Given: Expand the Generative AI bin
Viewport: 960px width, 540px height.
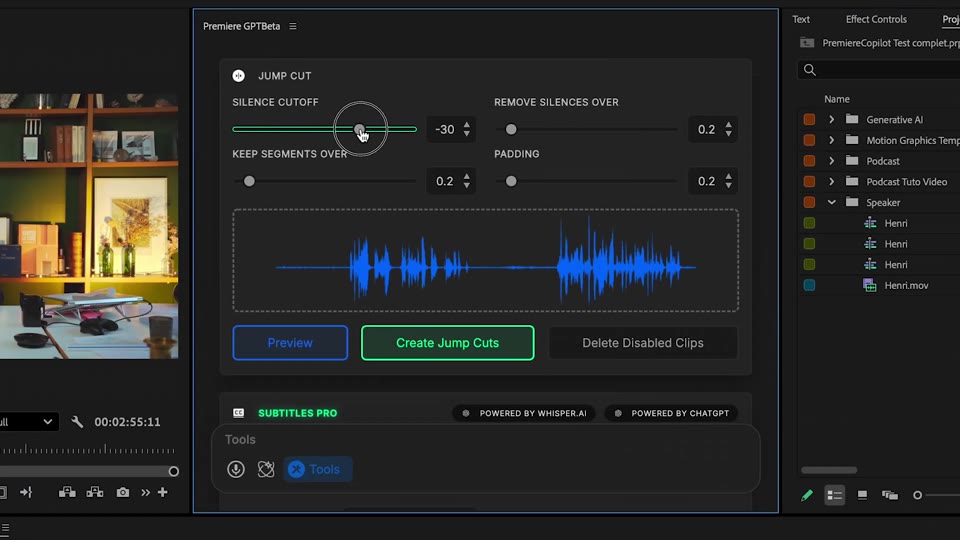Looking at the screenshot, I should (x=831, y=120).
